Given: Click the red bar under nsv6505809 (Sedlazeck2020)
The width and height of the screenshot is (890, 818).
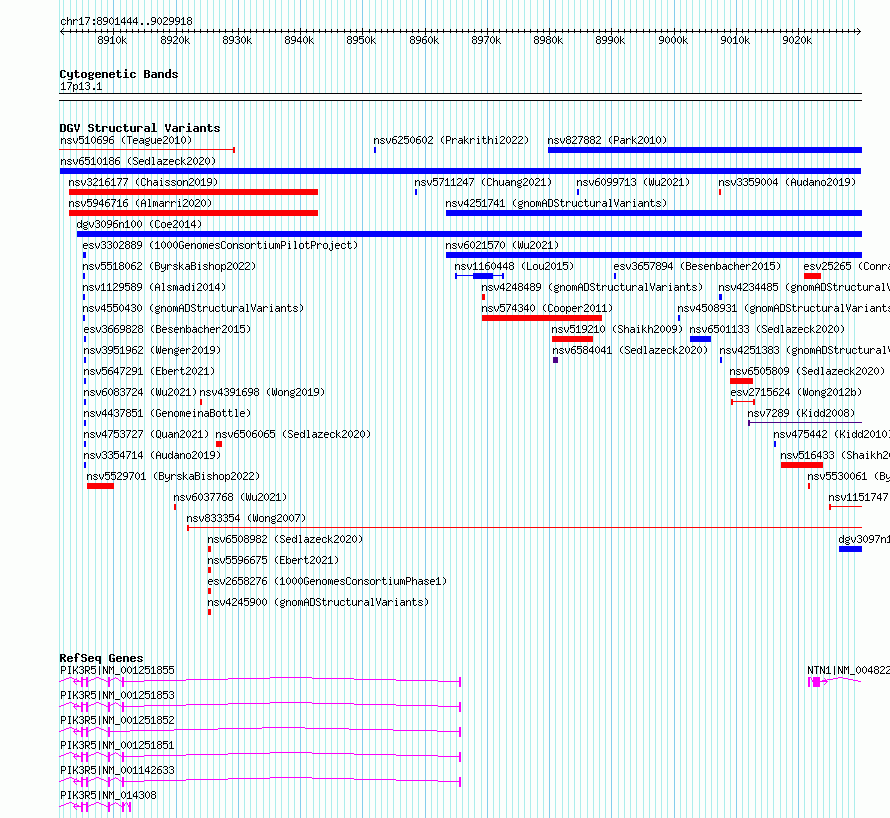Looking at the screenshot, I should (x=741, y=381).
